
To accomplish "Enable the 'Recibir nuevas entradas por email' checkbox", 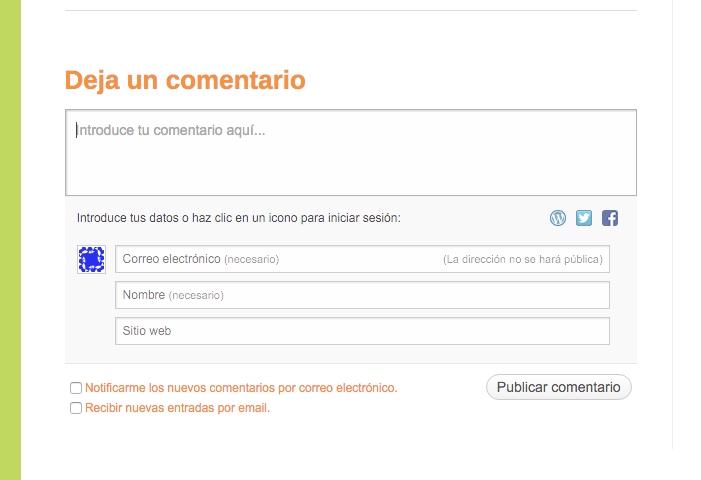I will pyautogui.click(x=76, y=408).
